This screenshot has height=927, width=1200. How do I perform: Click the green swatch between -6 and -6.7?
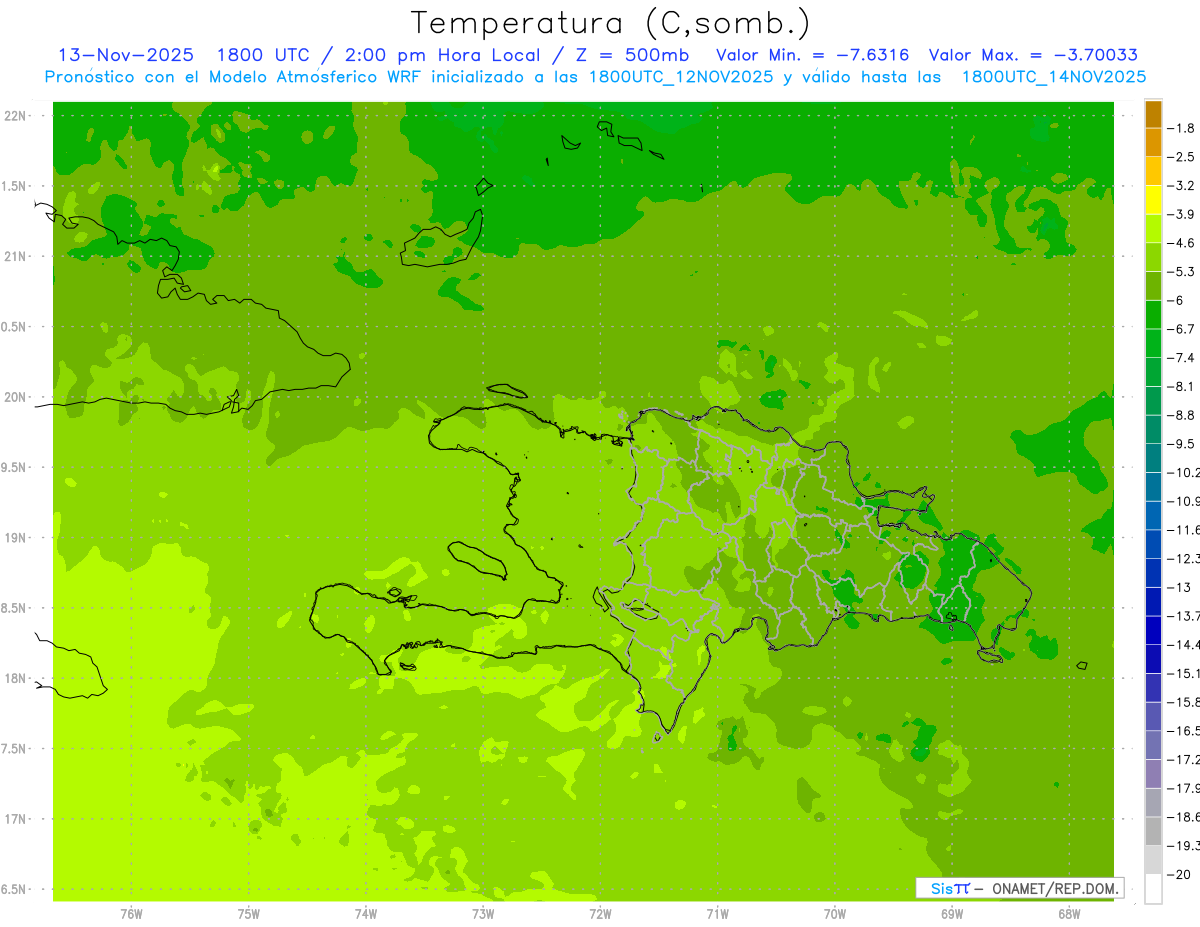point(1153,314)
